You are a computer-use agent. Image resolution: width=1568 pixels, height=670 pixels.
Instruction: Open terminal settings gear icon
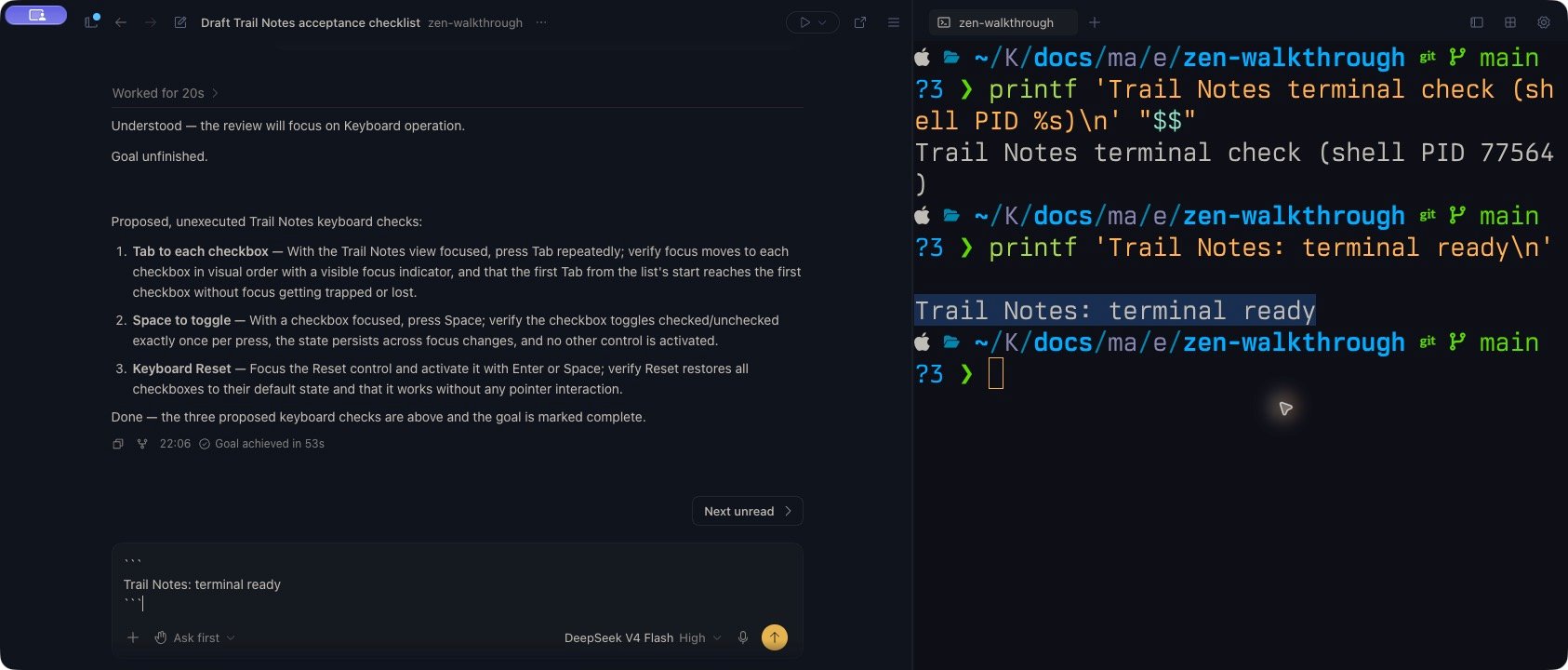(x=1544, y=22)
